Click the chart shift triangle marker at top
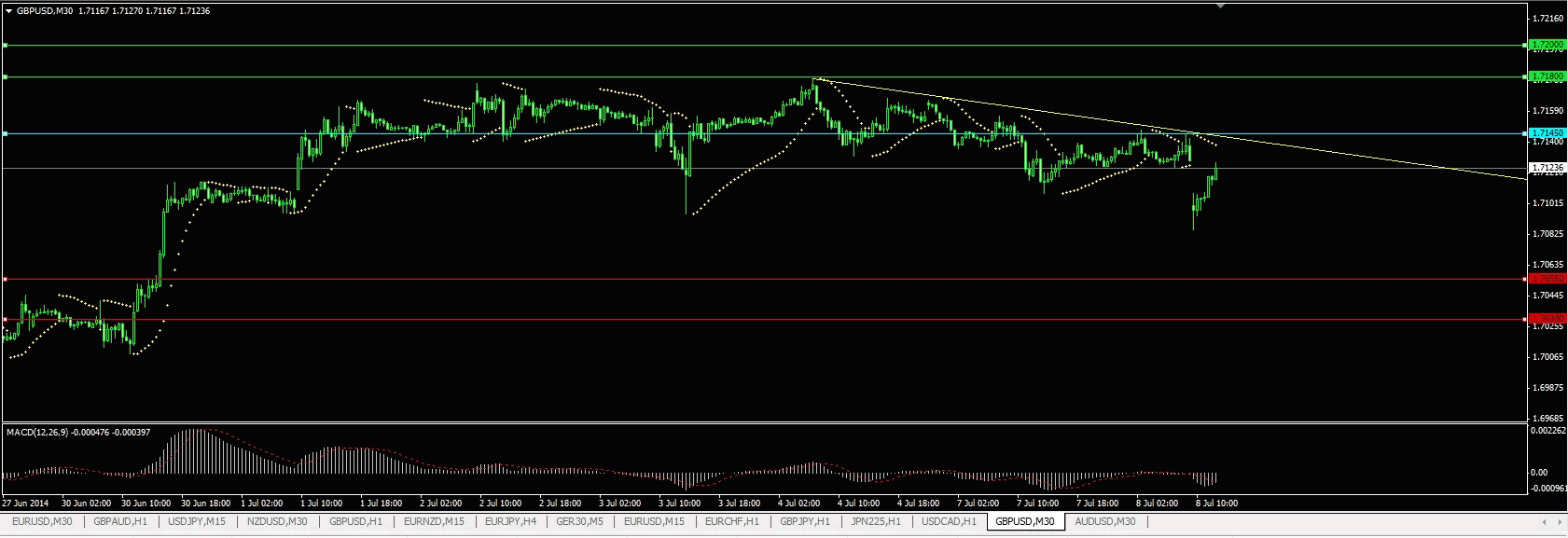Screen dimensions: 1568x538 pos(1220,6)
